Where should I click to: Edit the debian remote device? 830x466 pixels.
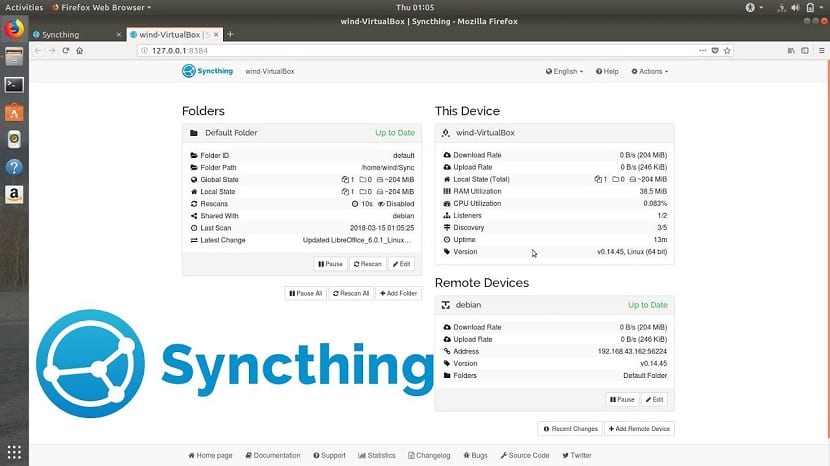coord(654,399)
